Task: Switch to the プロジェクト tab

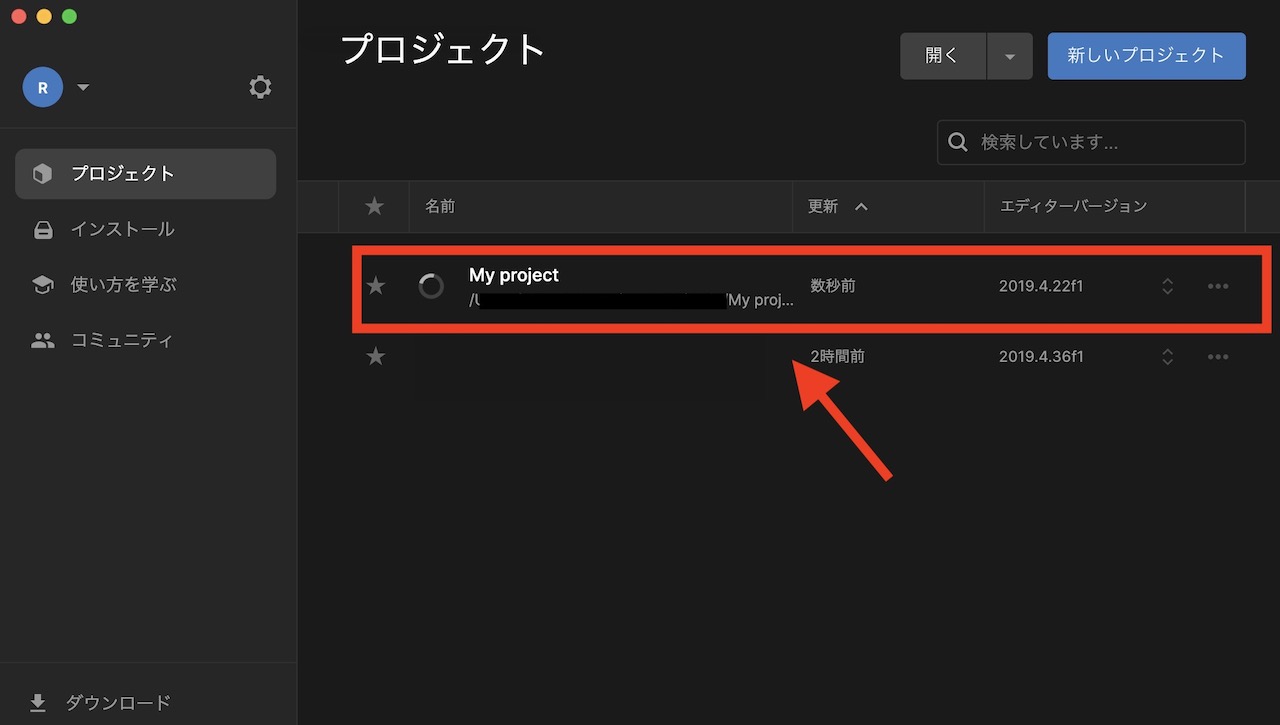Action: coord(124,173)
